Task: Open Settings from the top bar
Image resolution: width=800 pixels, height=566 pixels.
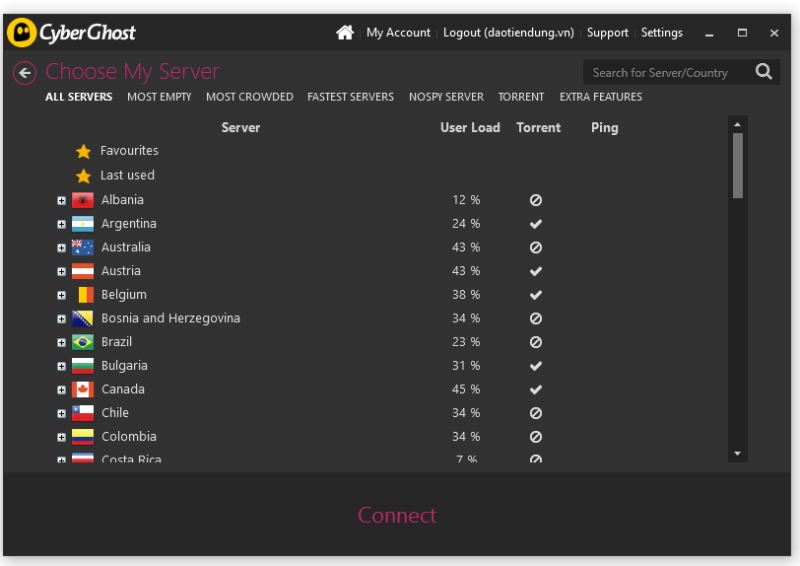Action: pyautogui.click(x=661, y=33)
